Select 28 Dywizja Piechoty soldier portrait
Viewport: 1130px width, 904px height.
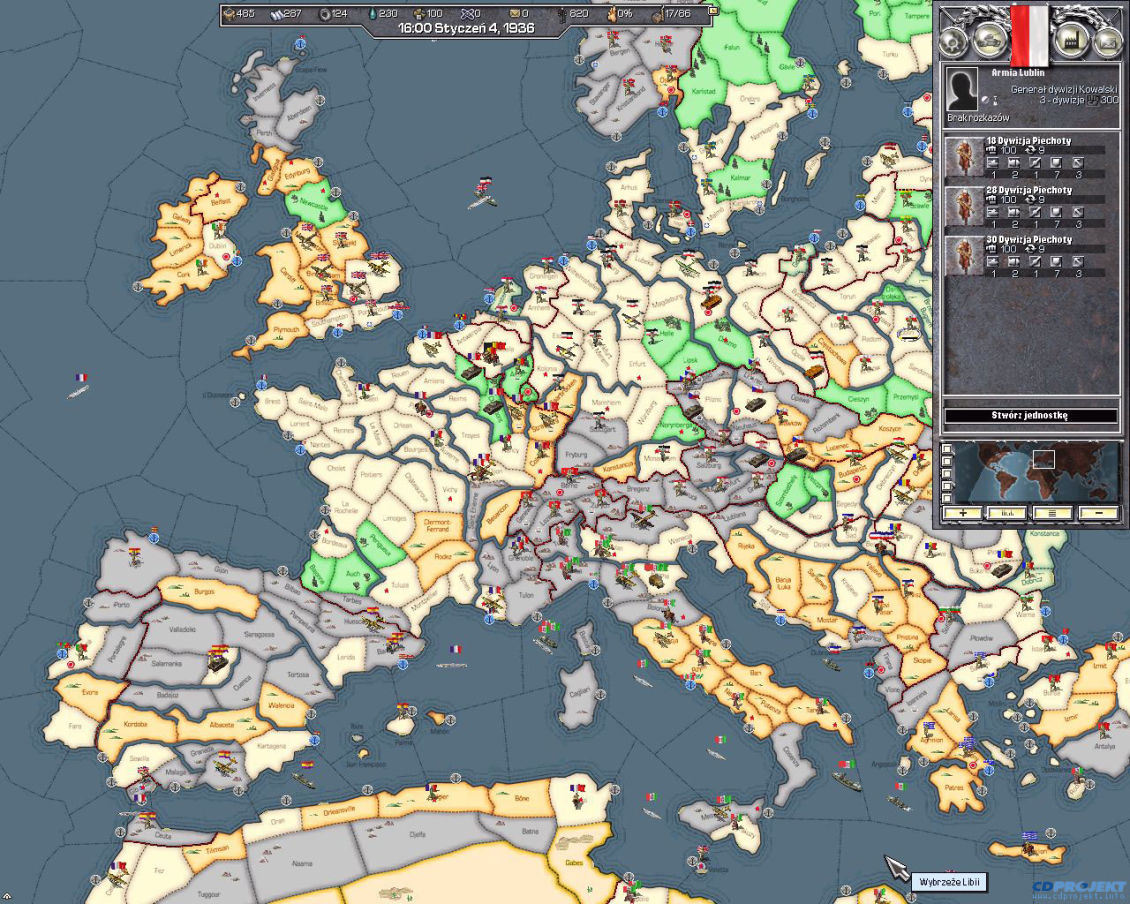(964, 206)
